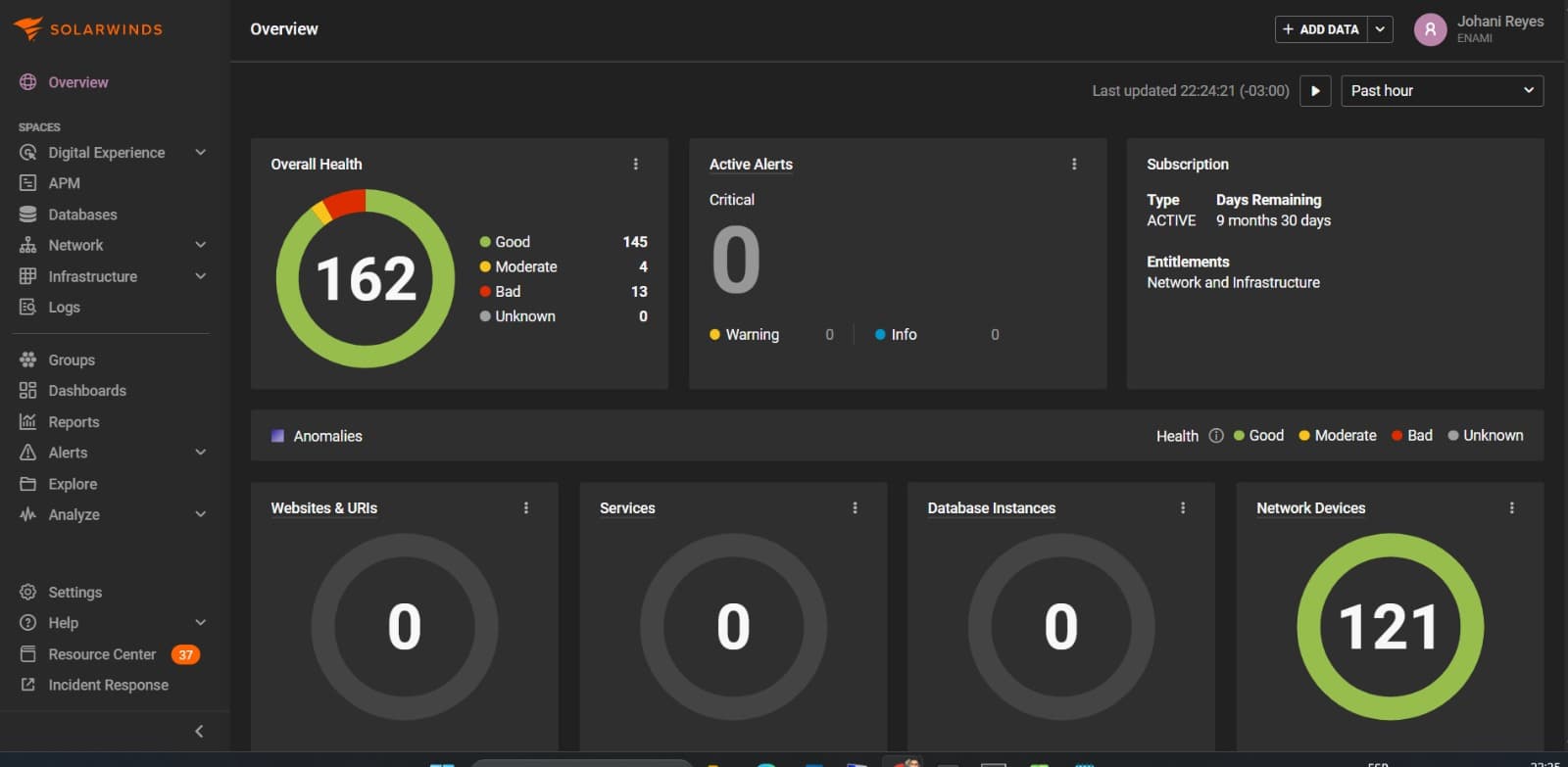The width and height of the screenshot is (1568, 767).
Task: Click the Explore folder icon
Action: tap(27, 484)
